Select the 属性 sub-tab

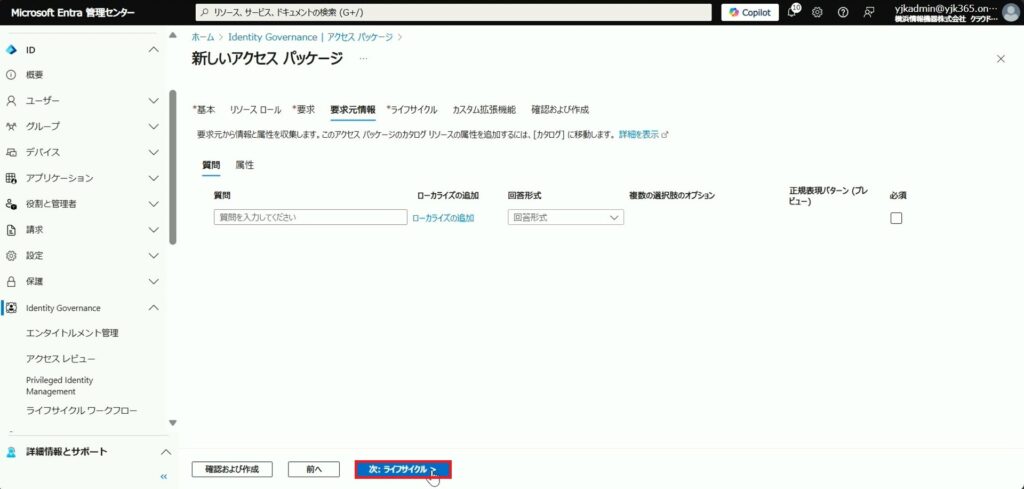[244, 164]
